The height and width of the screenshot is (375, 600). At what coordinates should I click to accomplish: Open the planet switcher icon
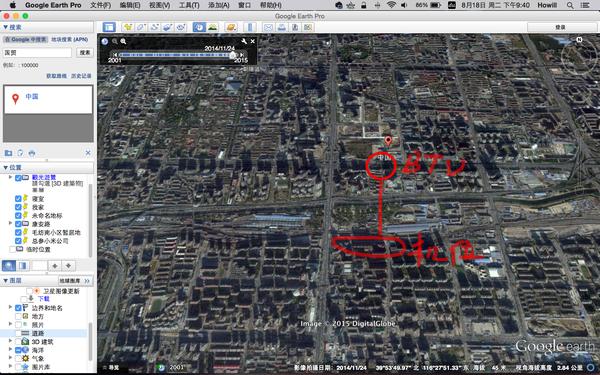point(231,27)
